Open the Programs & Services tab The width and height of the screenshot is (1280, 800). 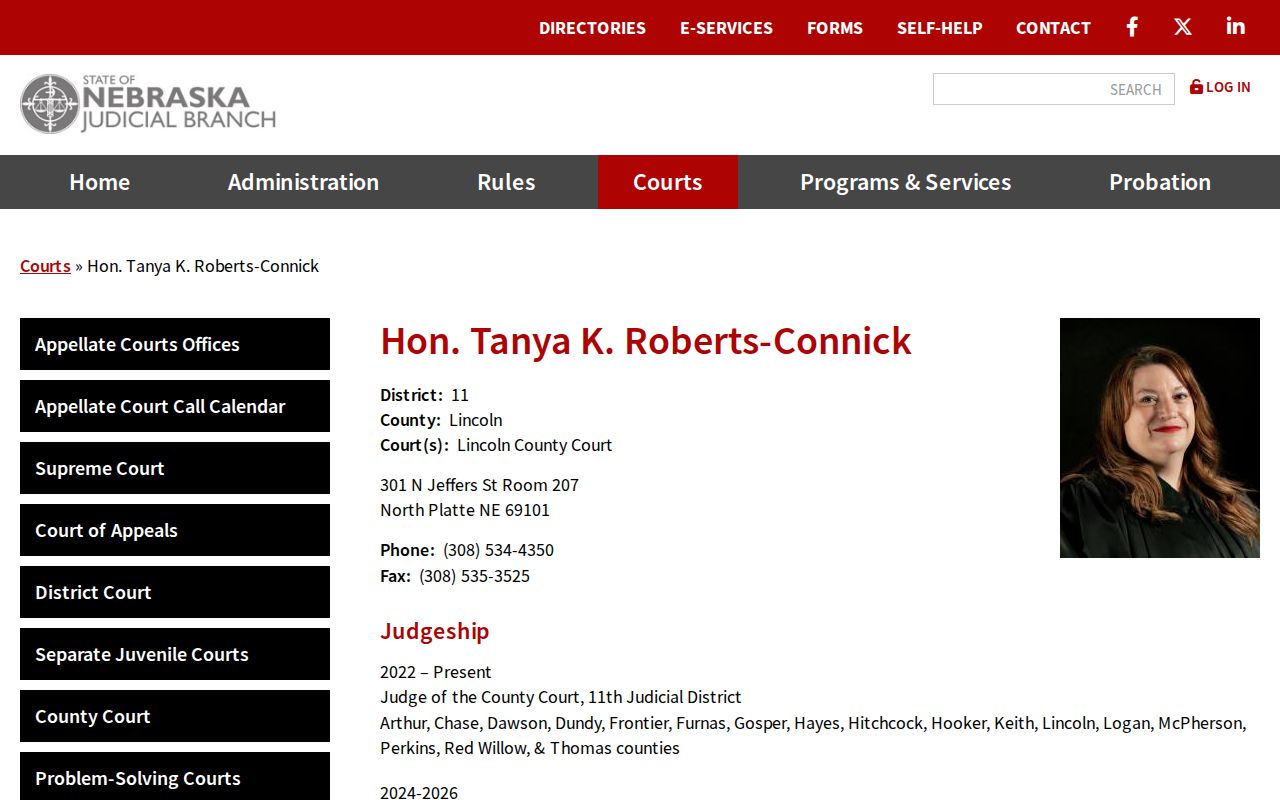905,182
